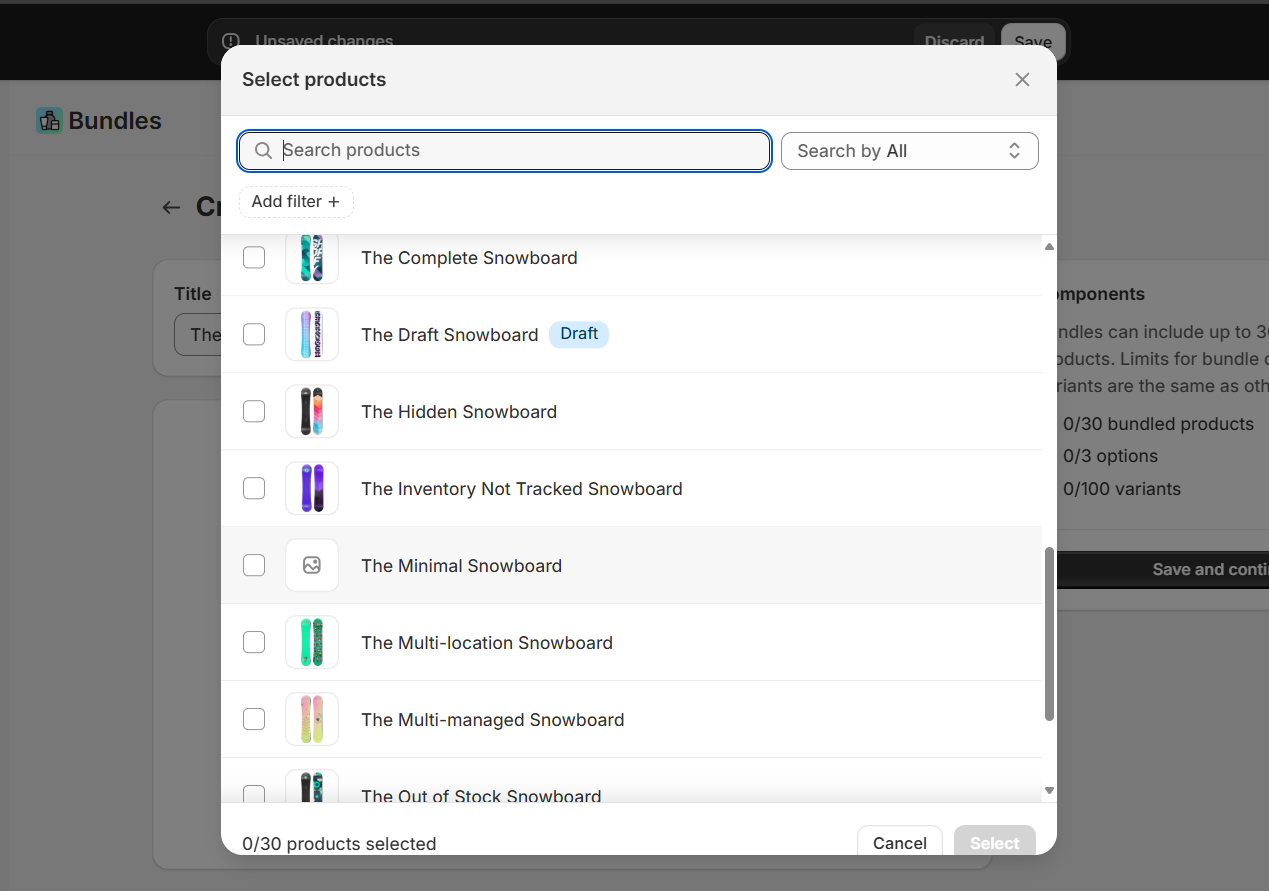The height and width of the screenshot is (891, 1269).
Task: Select The Hidden Snowboard checkbox
Action: click(254, 411)
